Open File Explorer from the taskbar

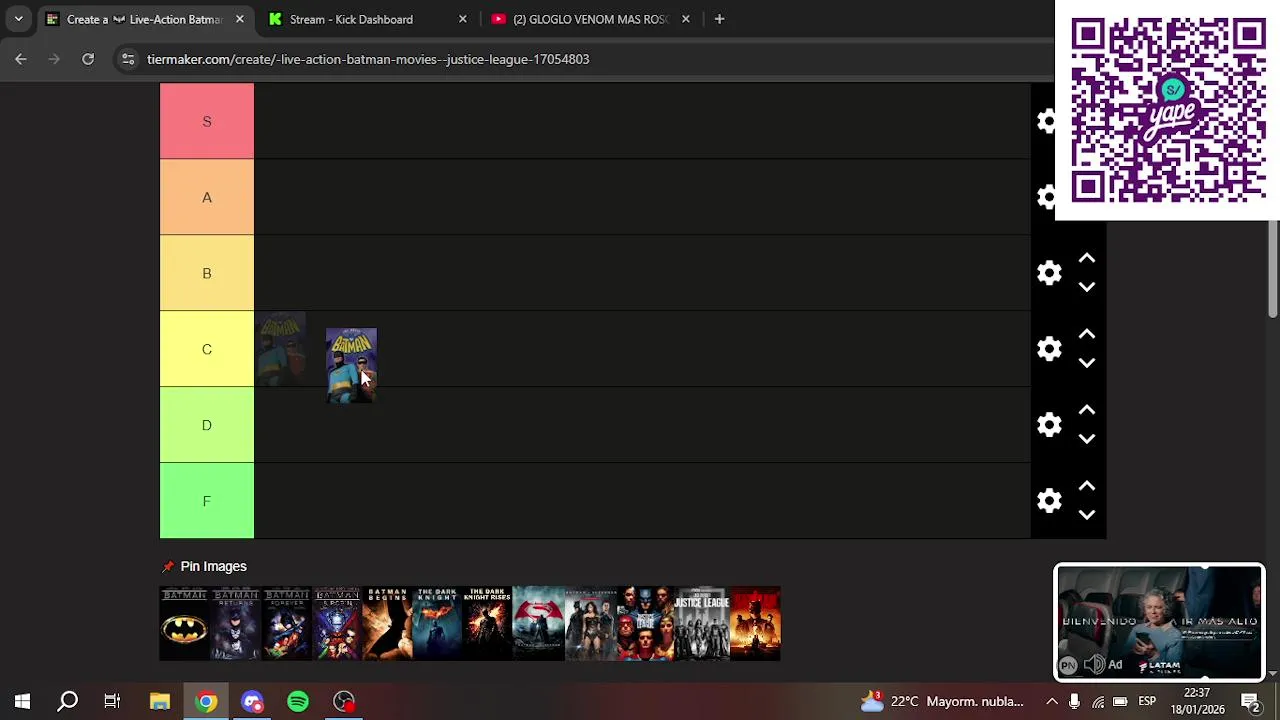click(x=160, y=701)
